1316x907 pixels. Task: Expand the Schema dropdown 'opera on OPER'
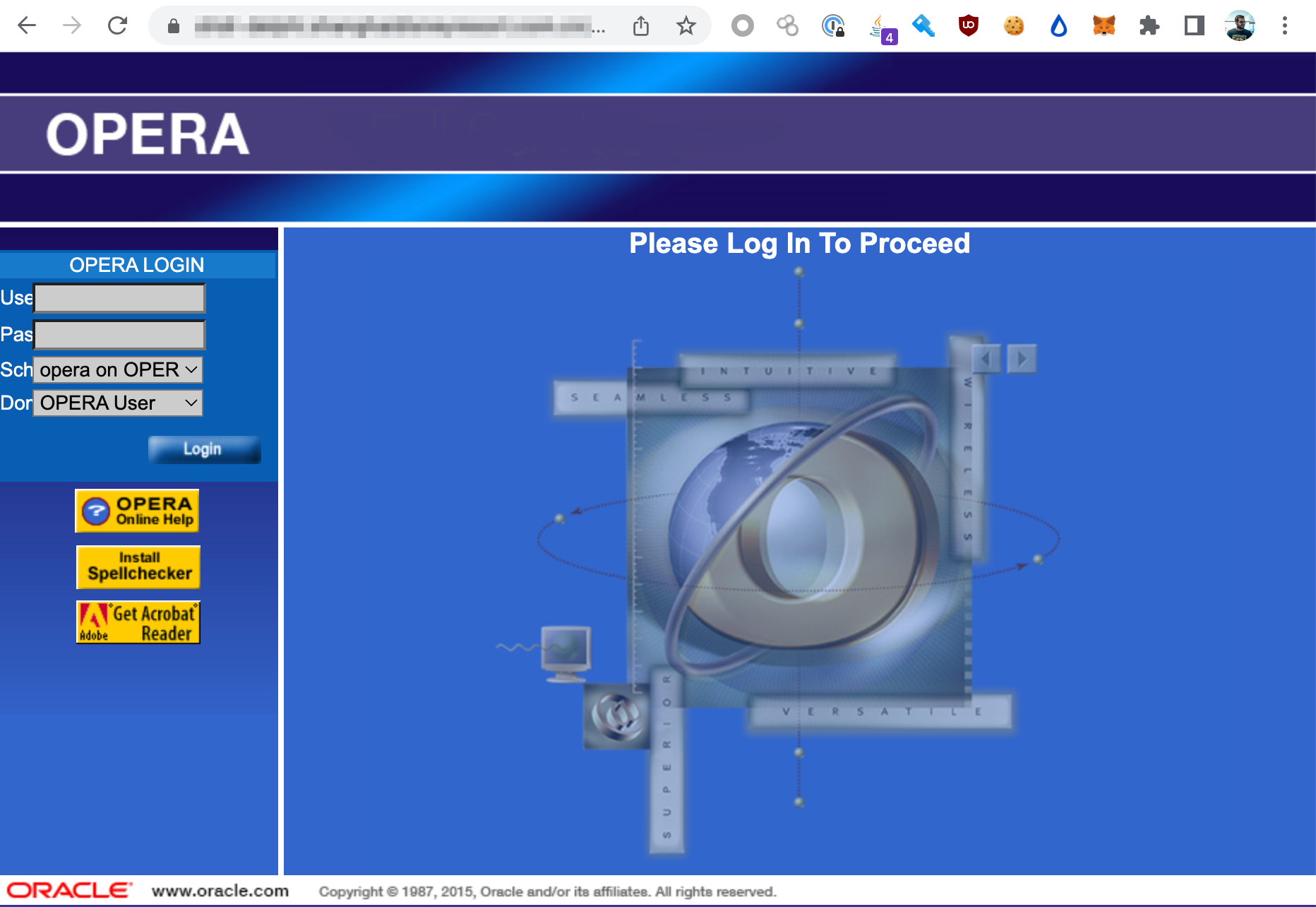point(118,369)
